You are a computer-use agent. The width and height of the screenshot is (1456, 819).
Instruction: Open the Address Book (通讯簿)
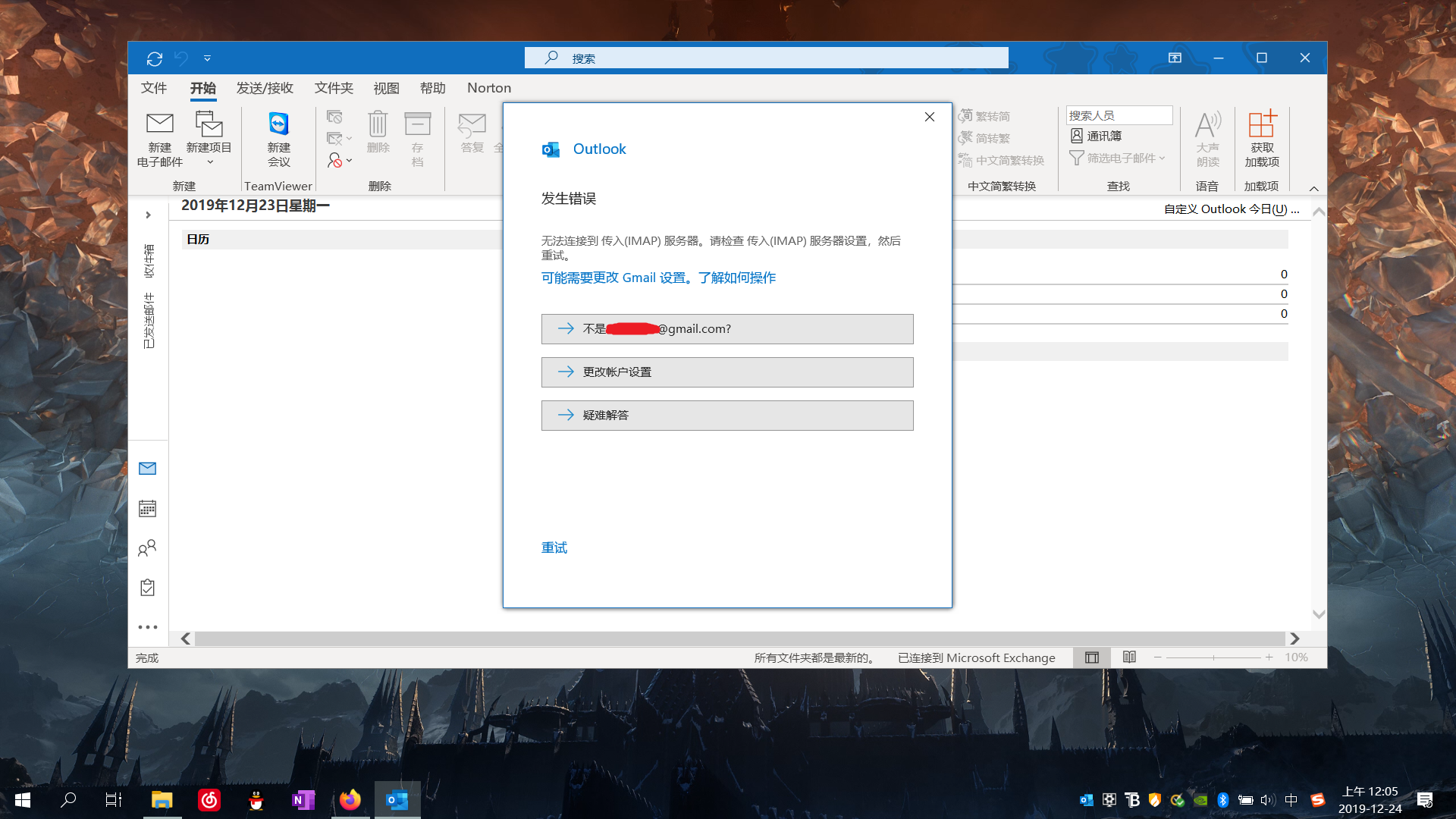click(1096, 136)
